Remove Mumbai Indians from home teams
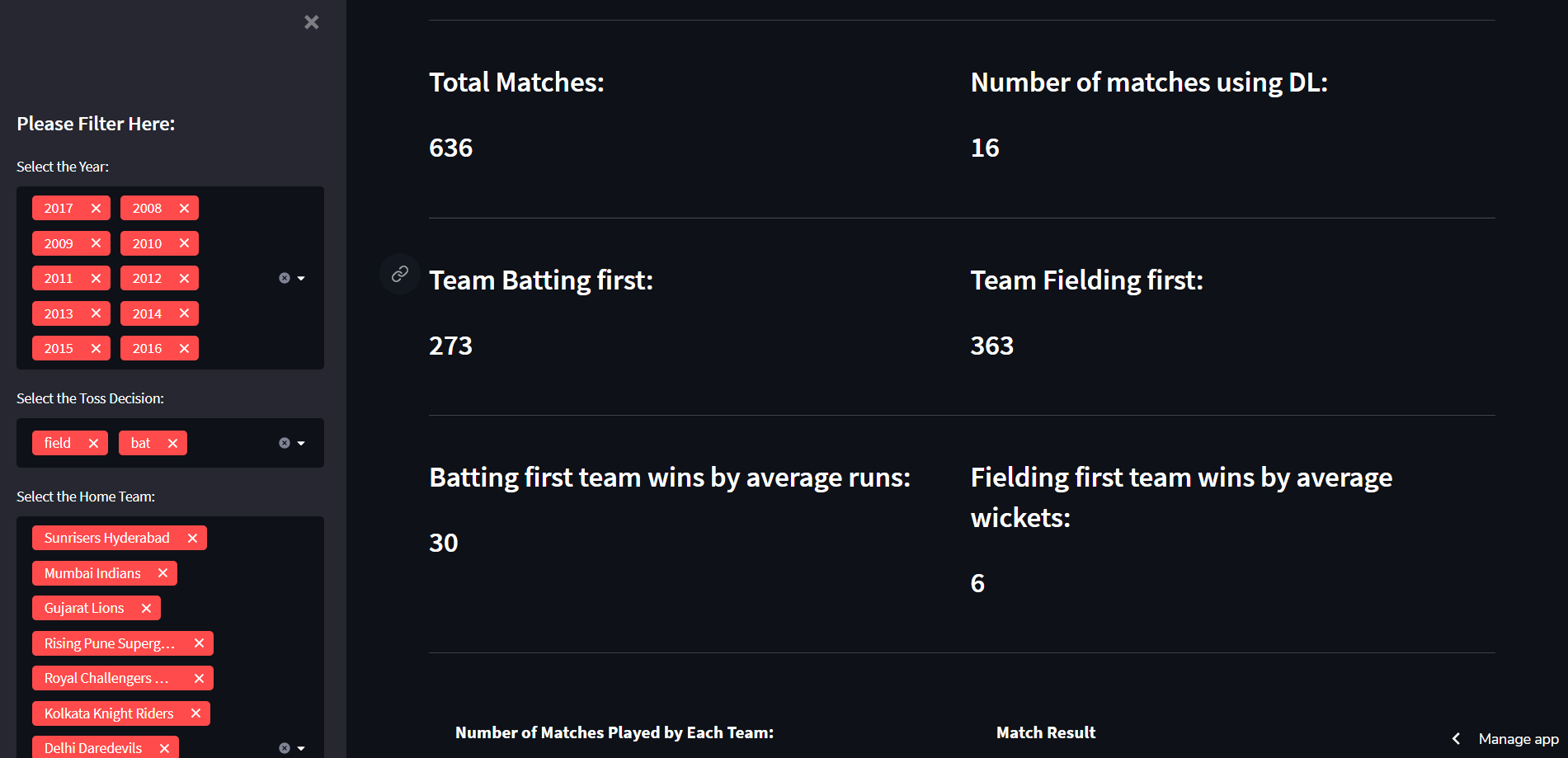This screenshot has height=758, width=1568. (x=163, y=572)
